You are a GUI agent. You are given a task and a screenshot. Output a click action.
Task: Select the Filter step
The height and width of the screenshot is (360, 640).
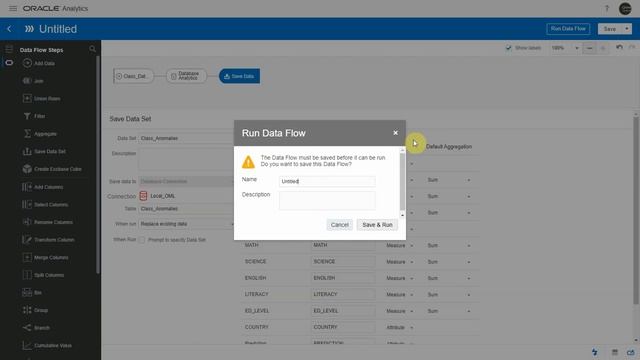coord(34,116)
